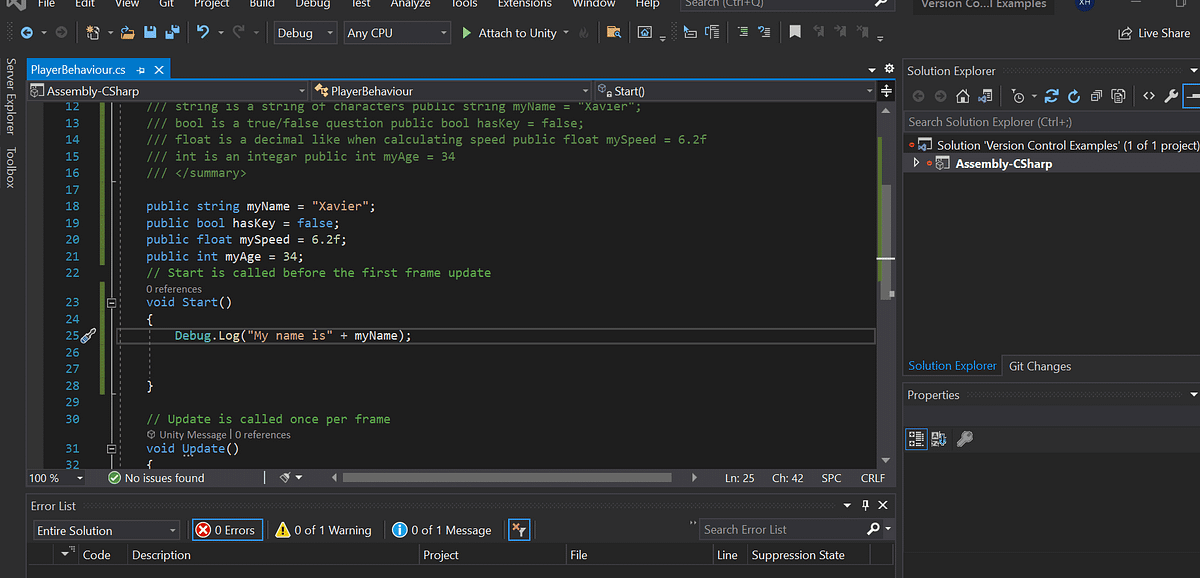The height and width of the screenshot is (578, 1200).
Task: Click the Find in Files toolbar icon
Action: pyautogui.click(x=614, y=33)
